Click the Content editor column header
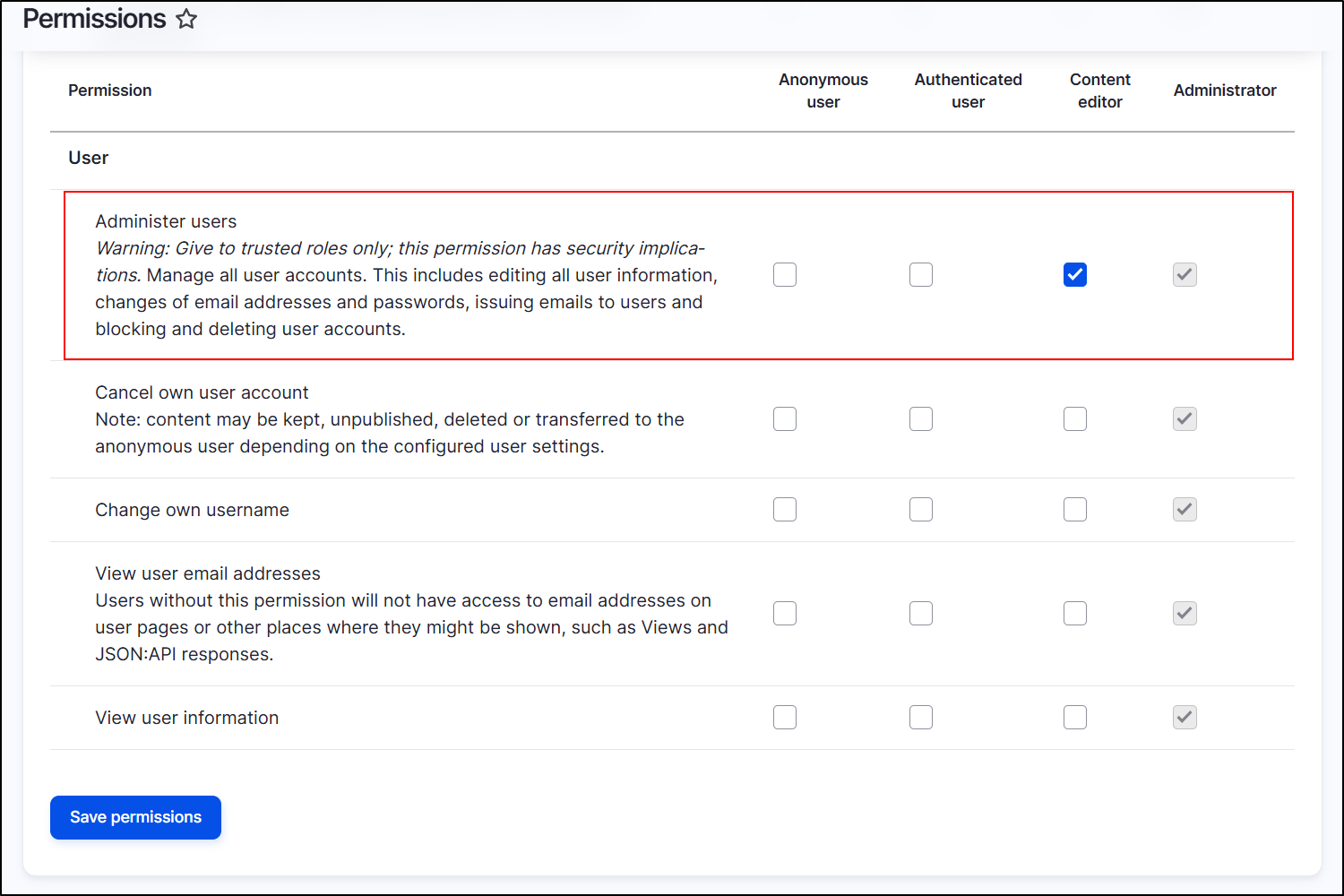 1100,90
